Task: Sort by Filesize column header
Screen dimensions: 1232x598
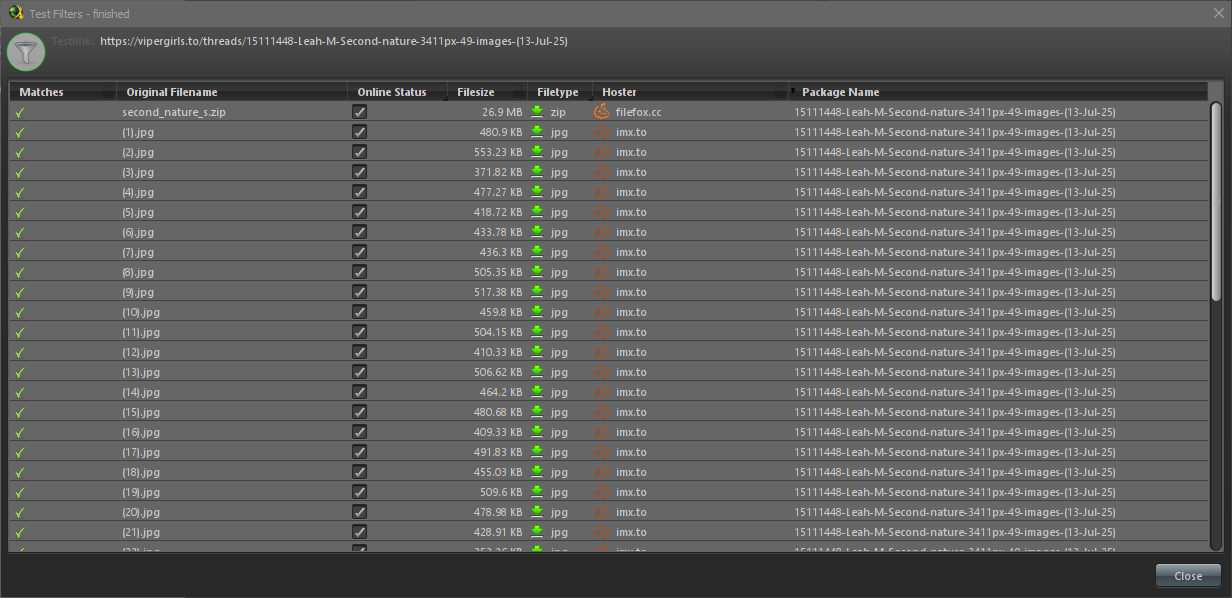Action: pyautogui.click(x=487, y=92)
